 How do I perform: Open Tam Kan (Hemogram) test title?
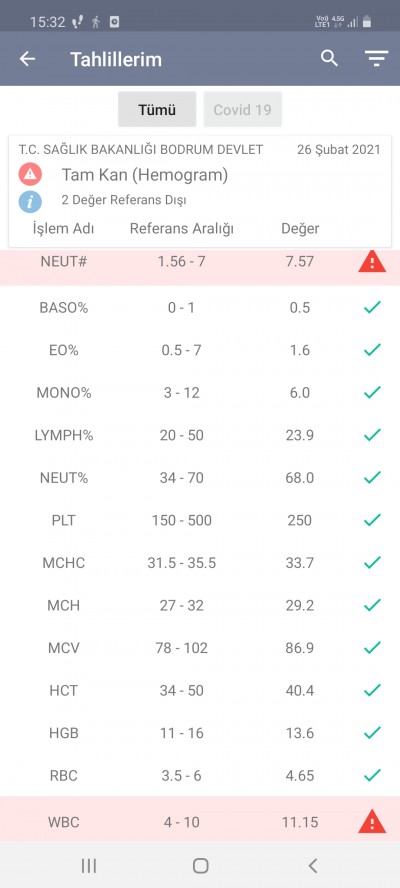pos(144,175)
